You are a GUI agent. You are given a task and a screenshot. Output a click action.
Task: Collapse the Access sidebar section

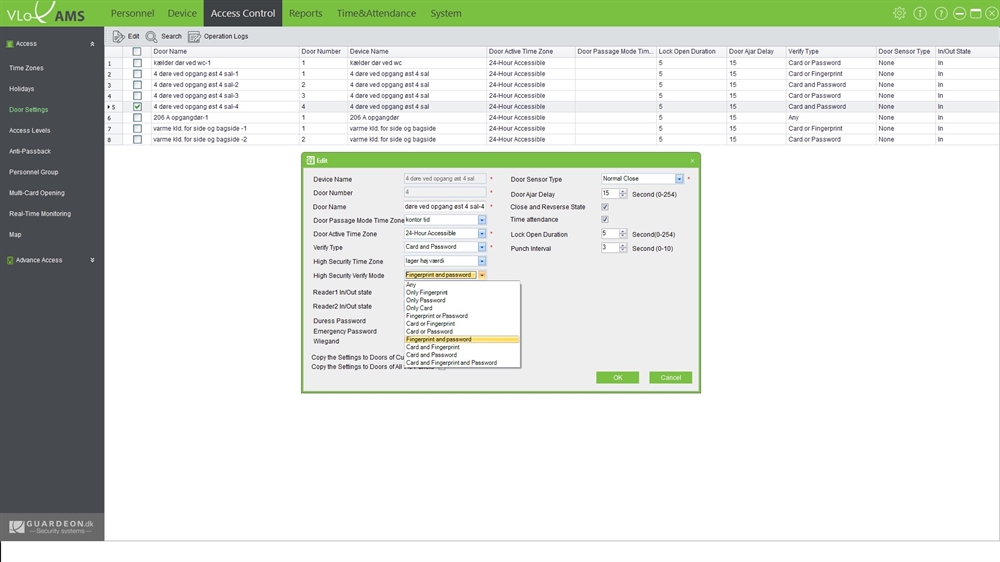92,44
